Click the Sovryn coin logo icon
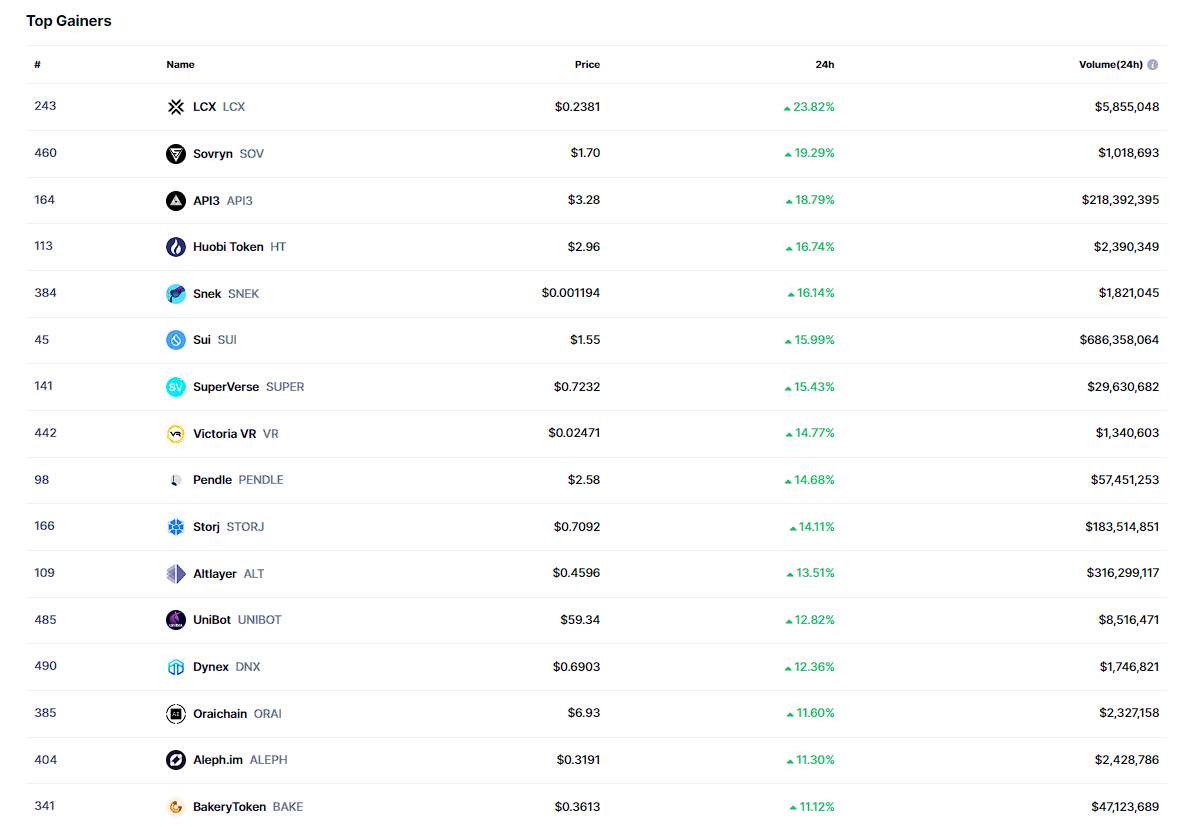1197x827 pixels. click(x=176, y=154)
